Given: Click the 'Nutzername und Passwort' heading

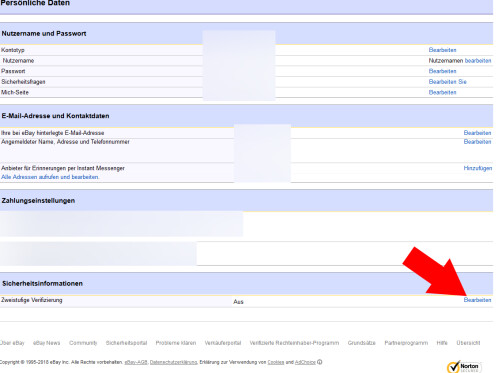Looking at the screenshot, I should pos(44,34).
